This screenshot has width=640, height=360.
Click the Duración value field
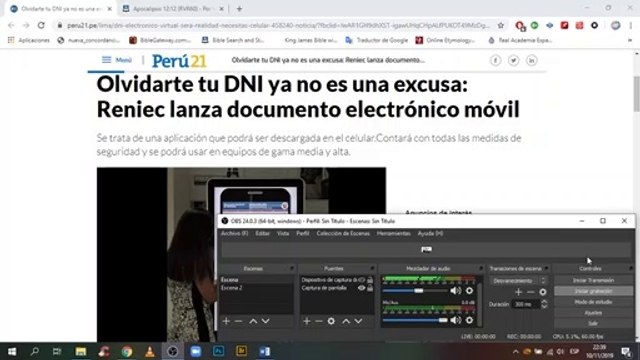(526, 304)
